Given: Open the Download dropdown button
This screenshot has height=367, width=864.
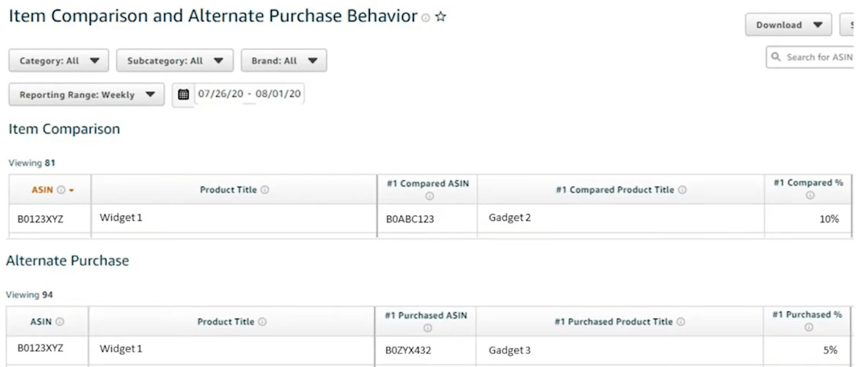Looking at the screenshot, I should click(789, 25).
